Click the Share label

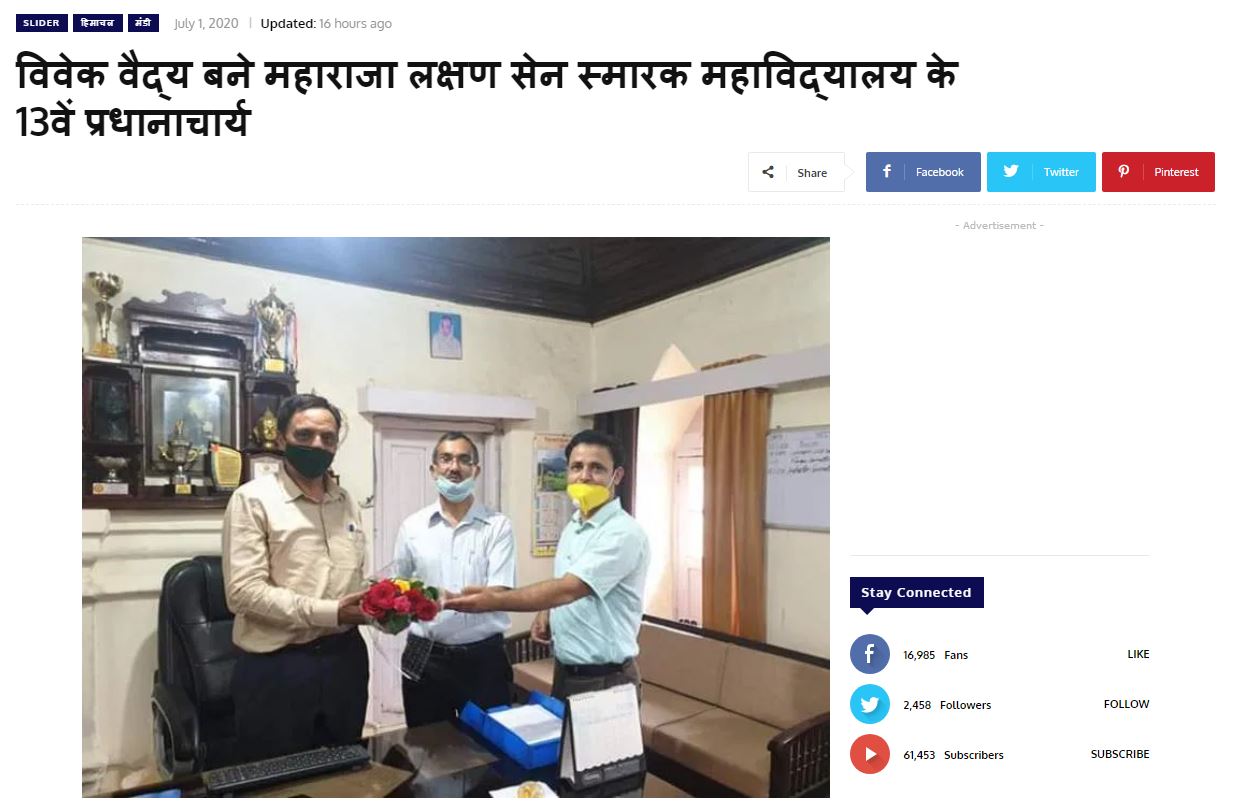pos(812,173)
